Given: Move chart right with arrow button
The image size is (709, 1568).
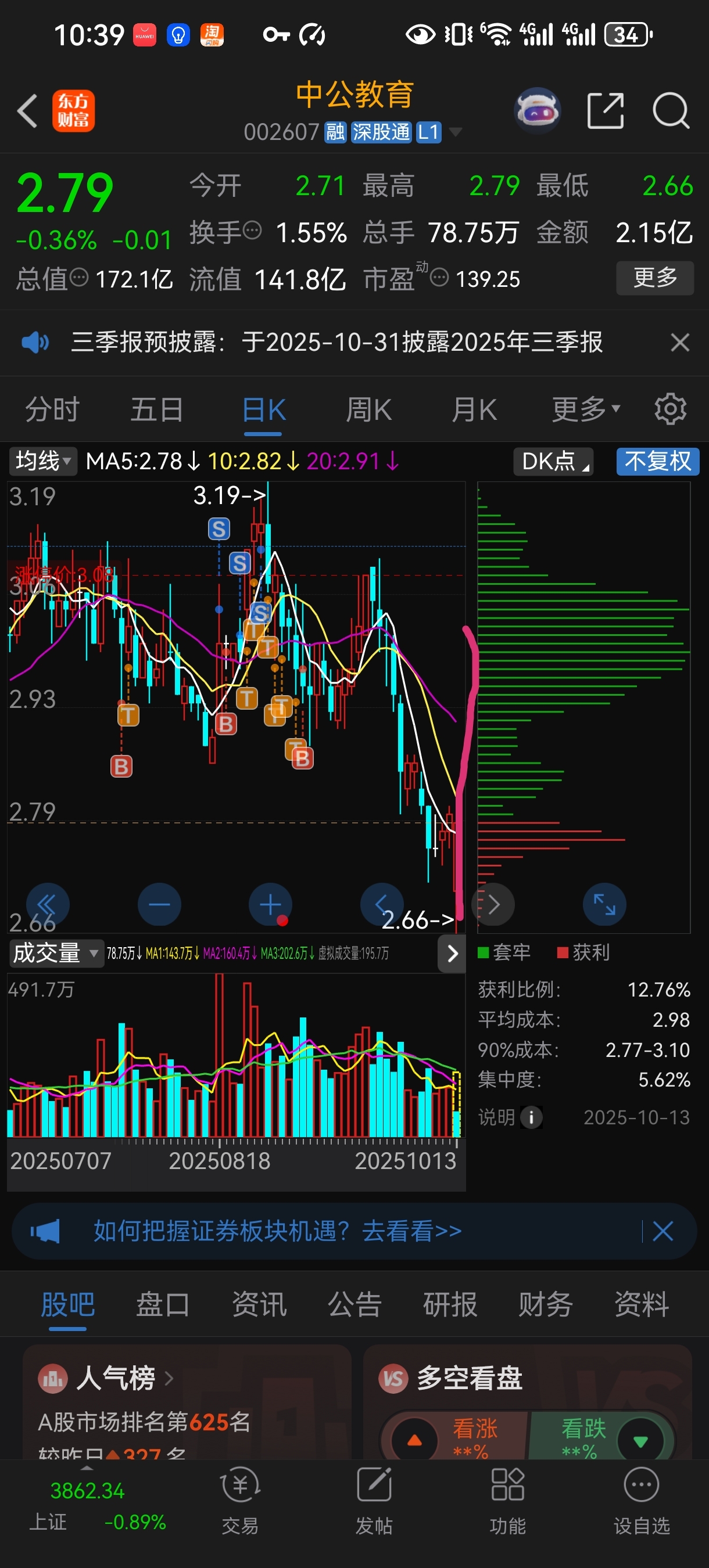Looking at the screenshot, I should [x=493, y=905].
